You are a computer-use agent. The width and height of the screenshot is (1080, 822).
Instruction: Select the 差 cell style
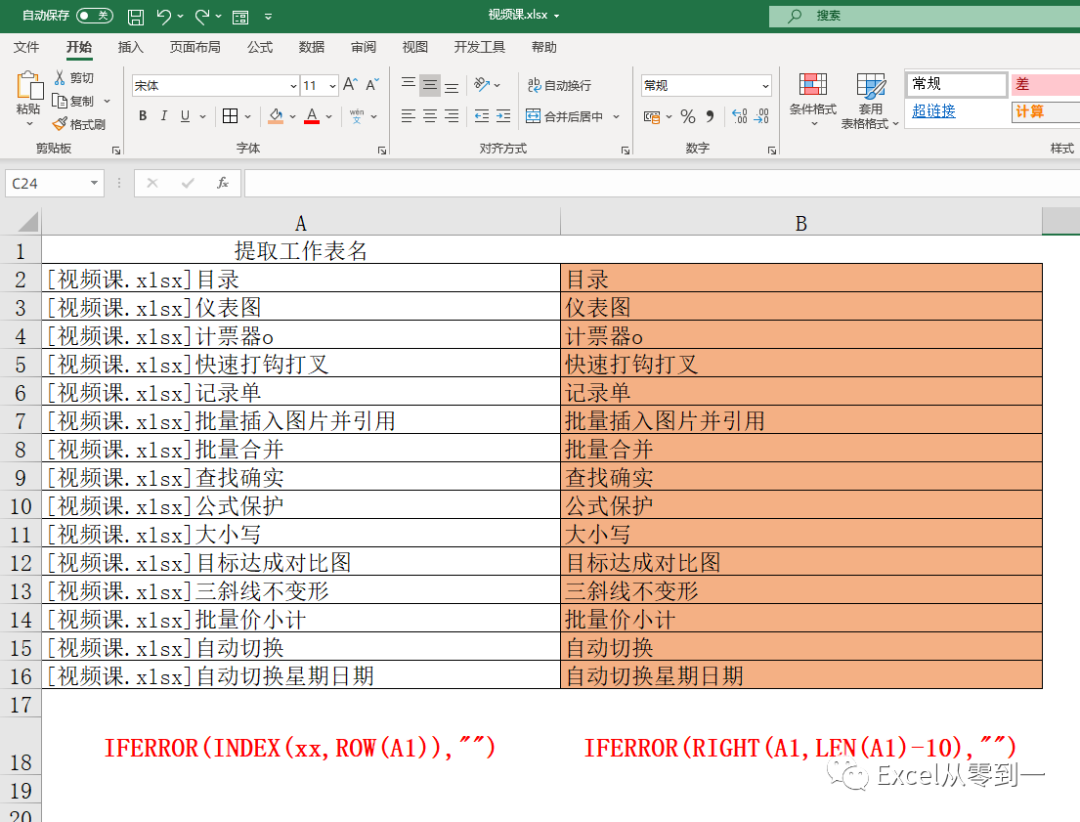tap(1046, 84)
